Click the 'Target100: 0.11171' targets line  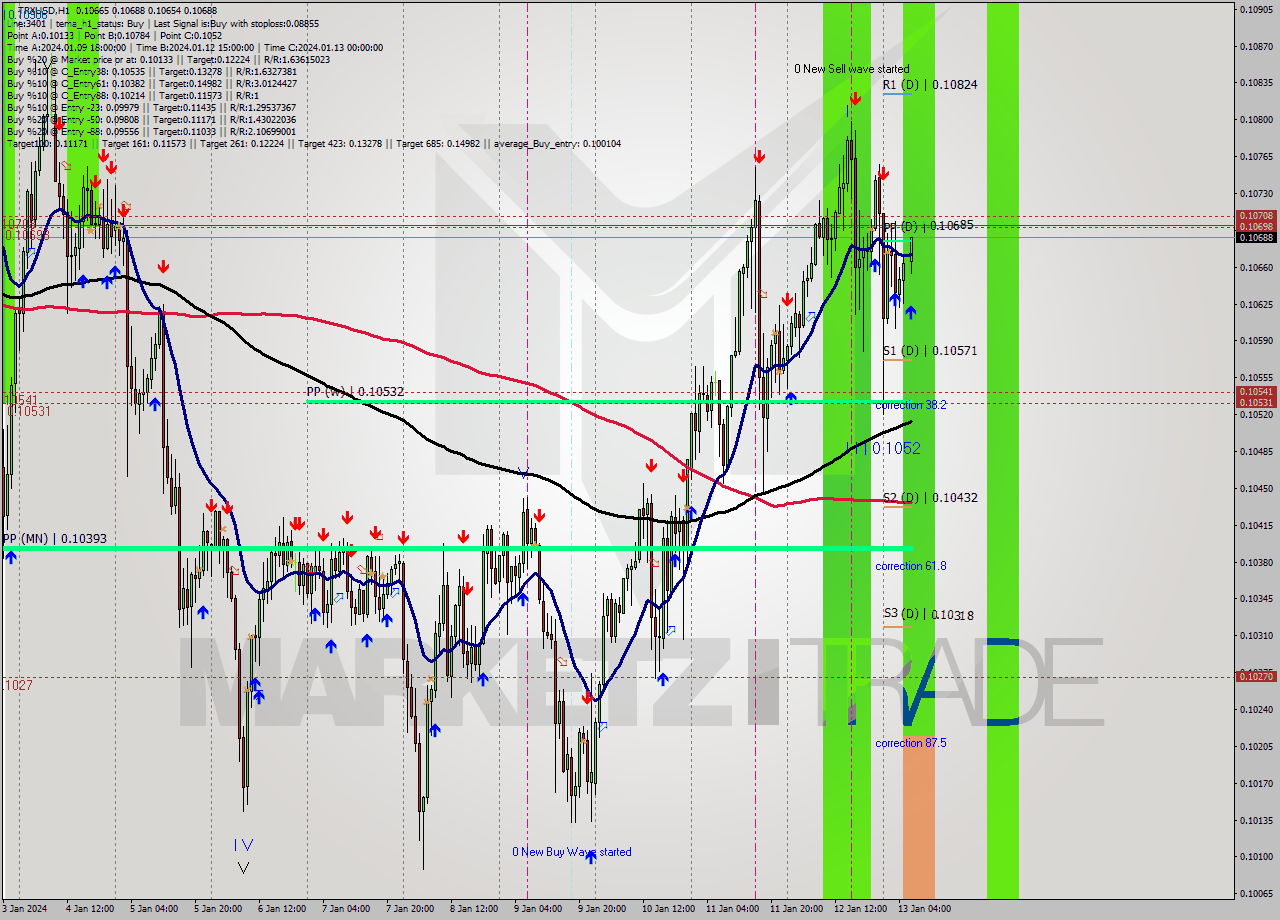point(313,144)
